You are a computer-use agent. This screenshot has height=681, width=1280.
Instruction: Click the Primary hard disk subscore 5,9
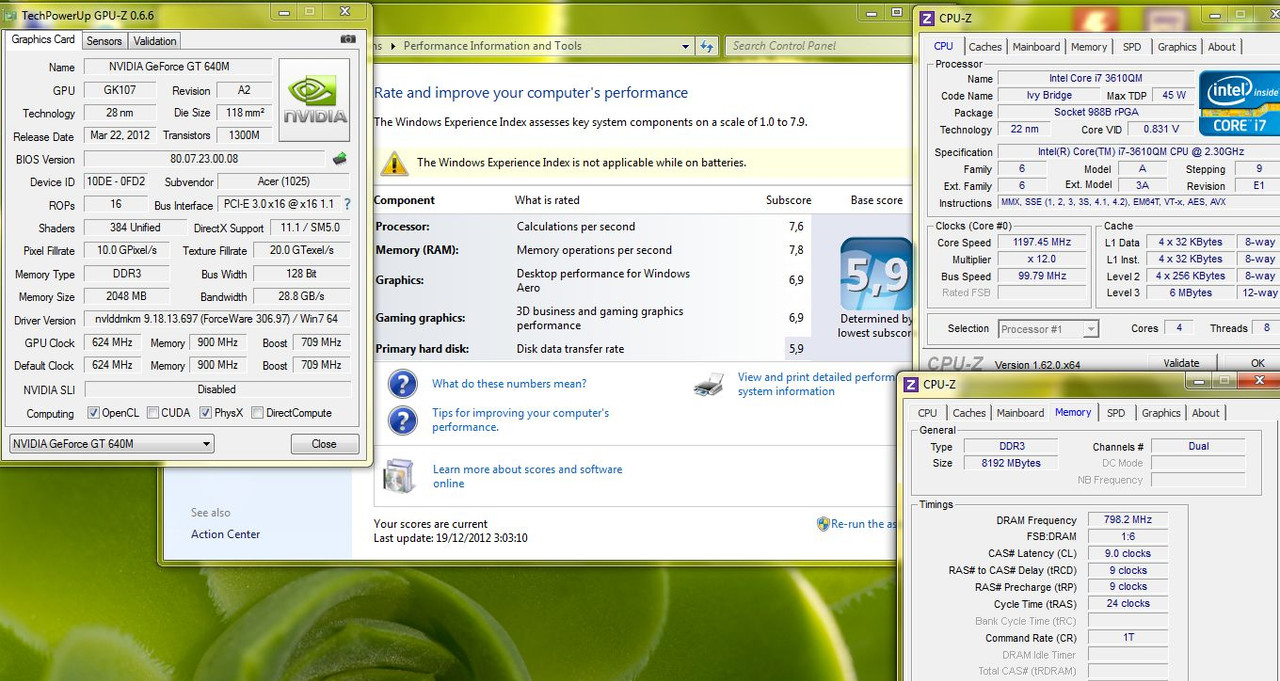(796, 349)
